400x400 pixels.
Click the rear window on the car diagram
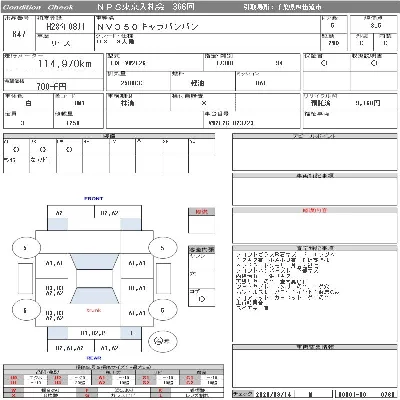pyautogui.click(x=95, y=295)
